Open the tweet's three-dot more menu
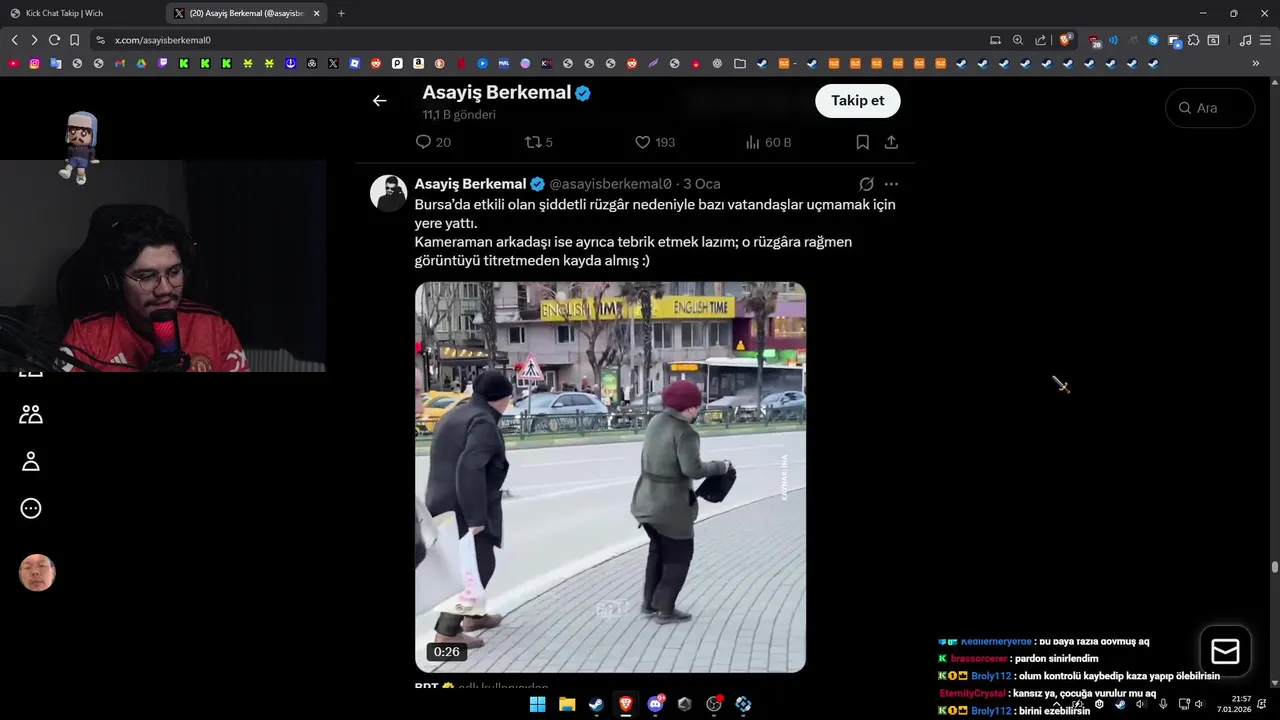 [x=891, y=184]
